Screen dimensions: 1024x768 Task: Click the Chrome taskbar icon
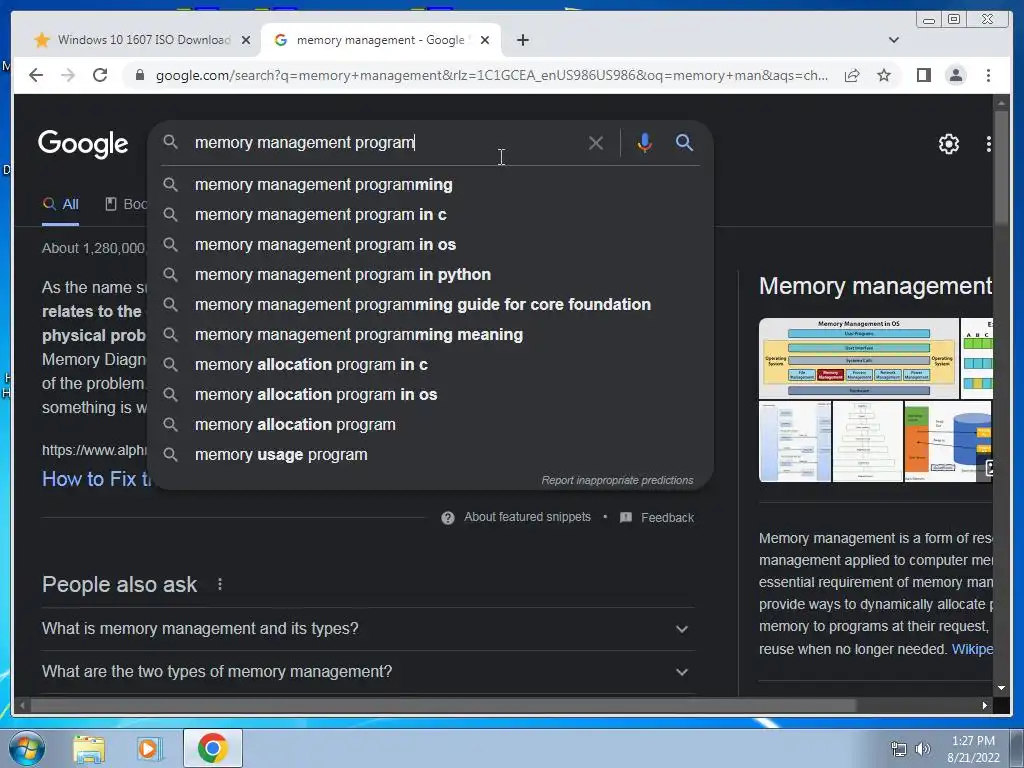pyautogui.click(x=212, y=748)
